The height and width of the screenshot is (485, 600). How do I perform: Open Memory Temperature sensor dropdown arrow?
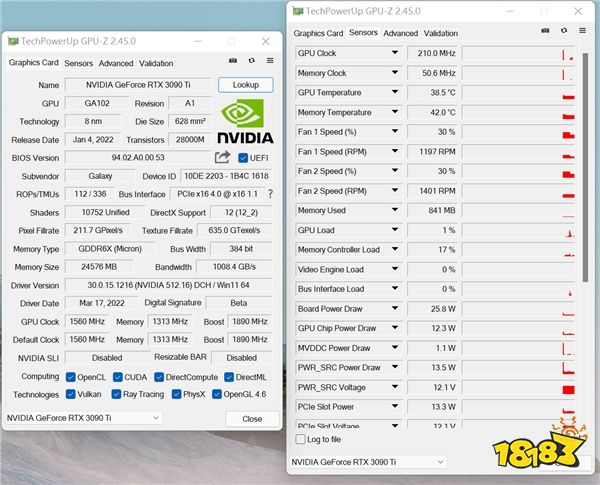click(395, 112)
